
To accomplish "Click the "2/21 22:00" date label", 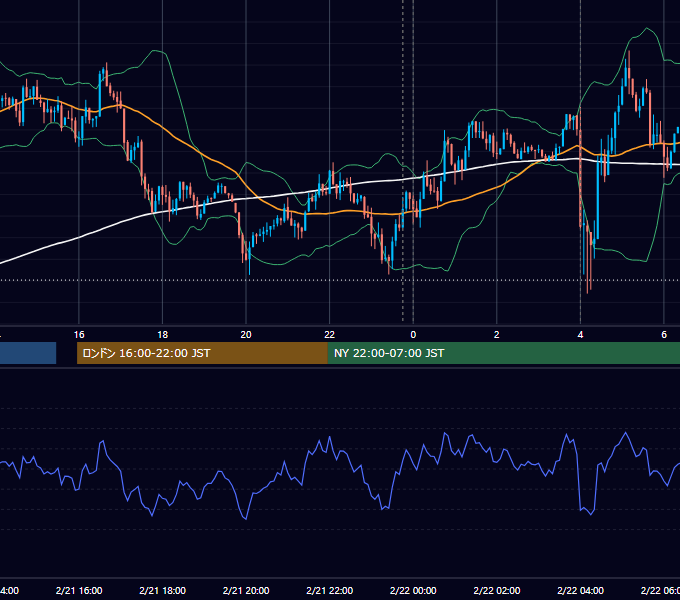I will click(x=330, y=591).
